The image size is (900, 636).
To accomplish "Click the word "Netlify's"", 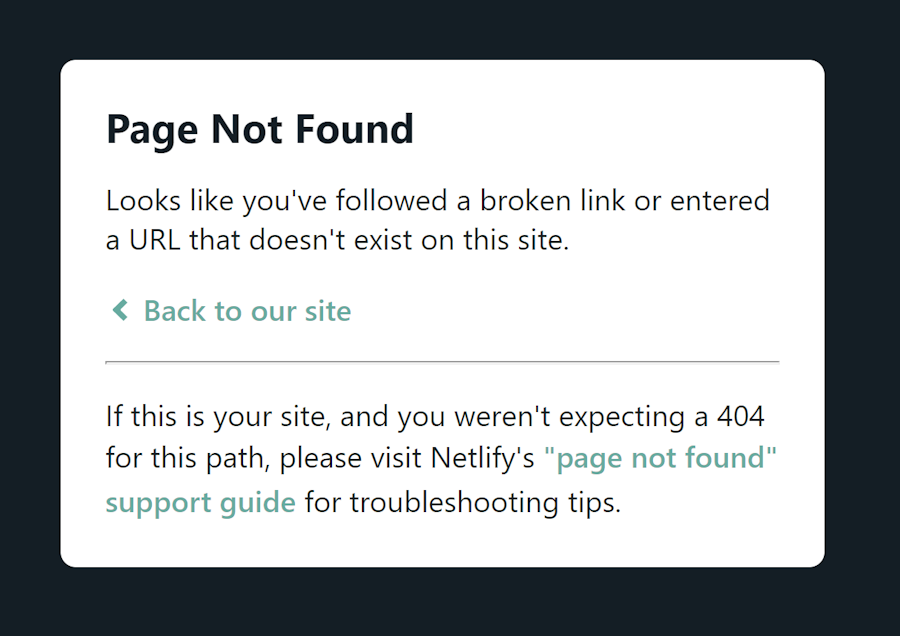I will 483,458.
